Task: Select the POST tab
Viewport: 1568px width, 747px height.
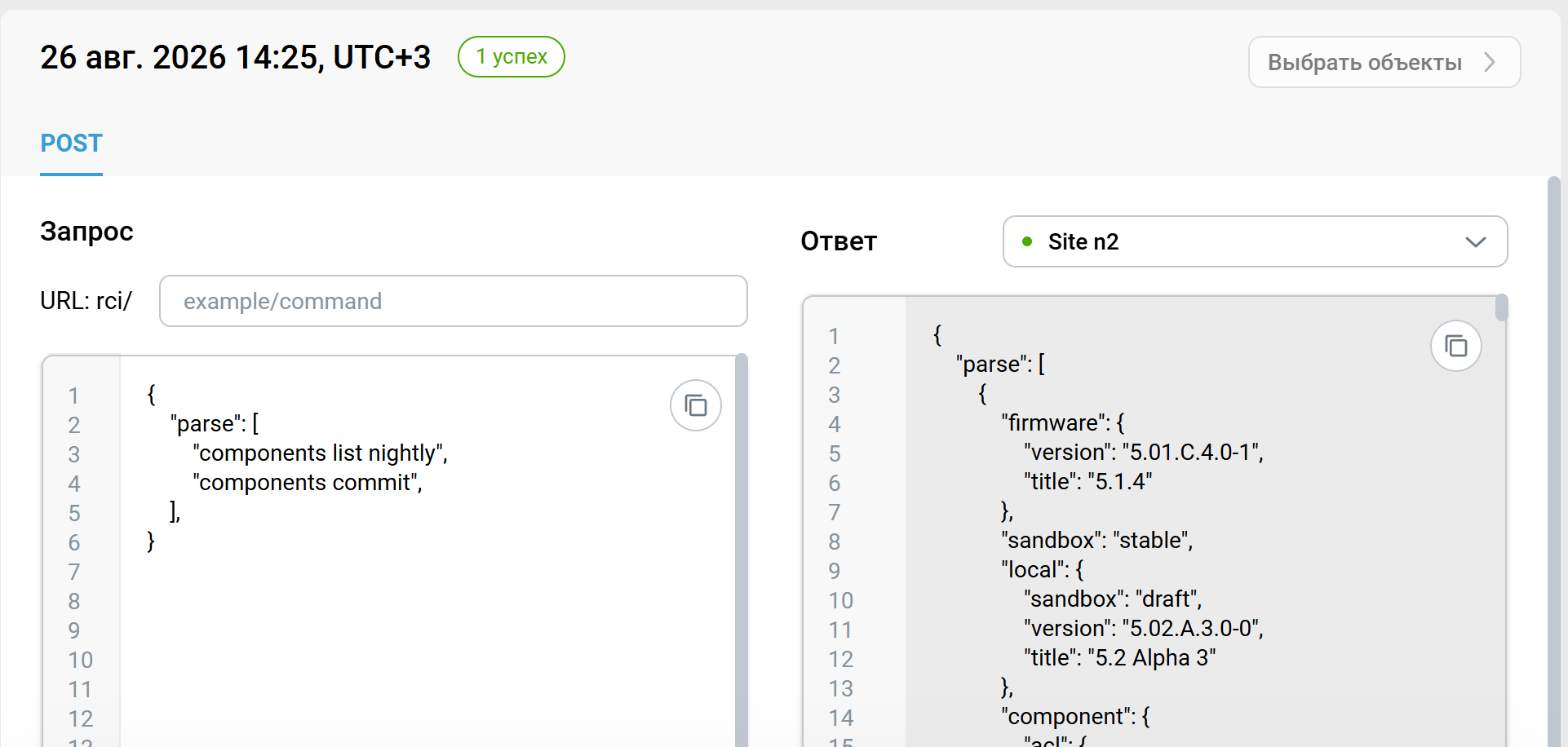Action: pos(72,144)
